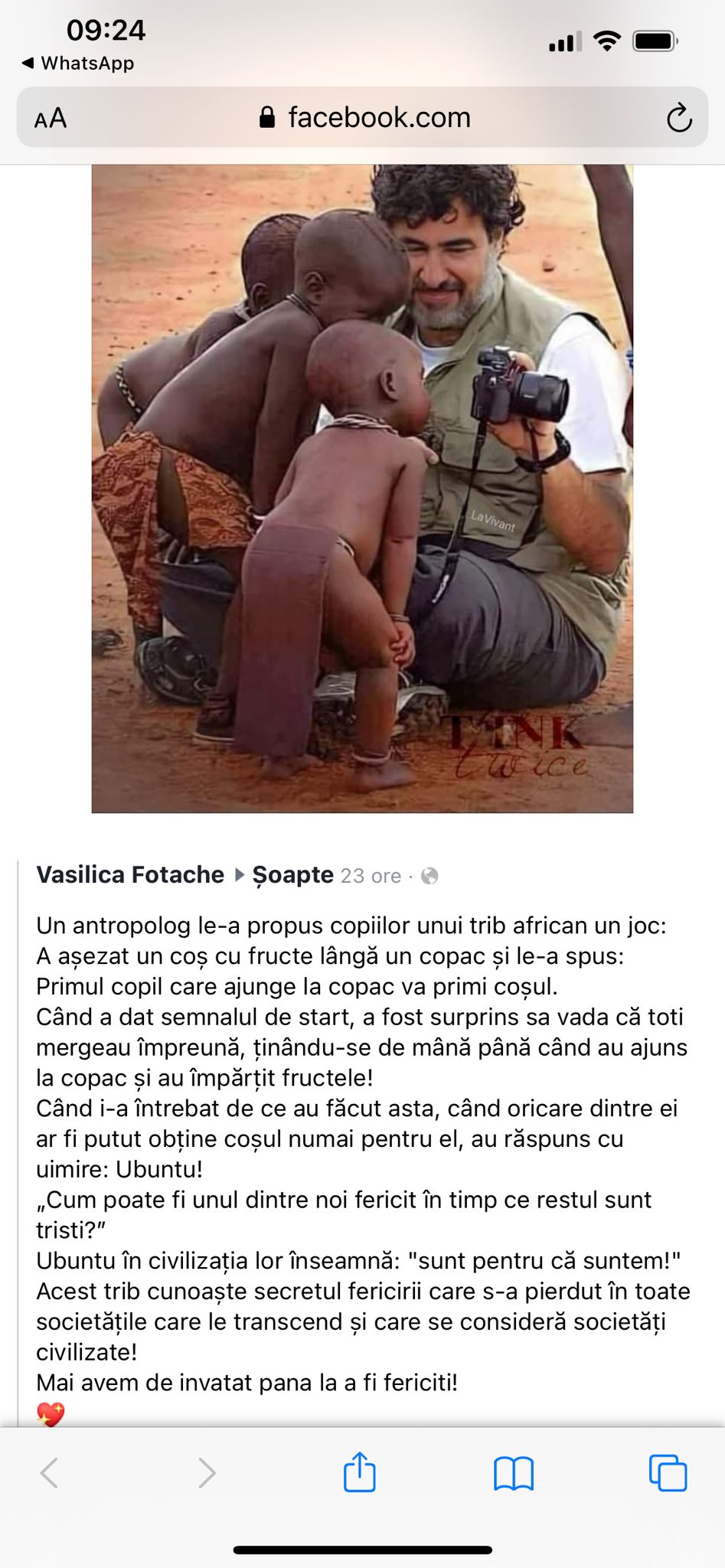Tap the padlock icon beside facebook.com
725x1568 pixels.
click(267, 117)
